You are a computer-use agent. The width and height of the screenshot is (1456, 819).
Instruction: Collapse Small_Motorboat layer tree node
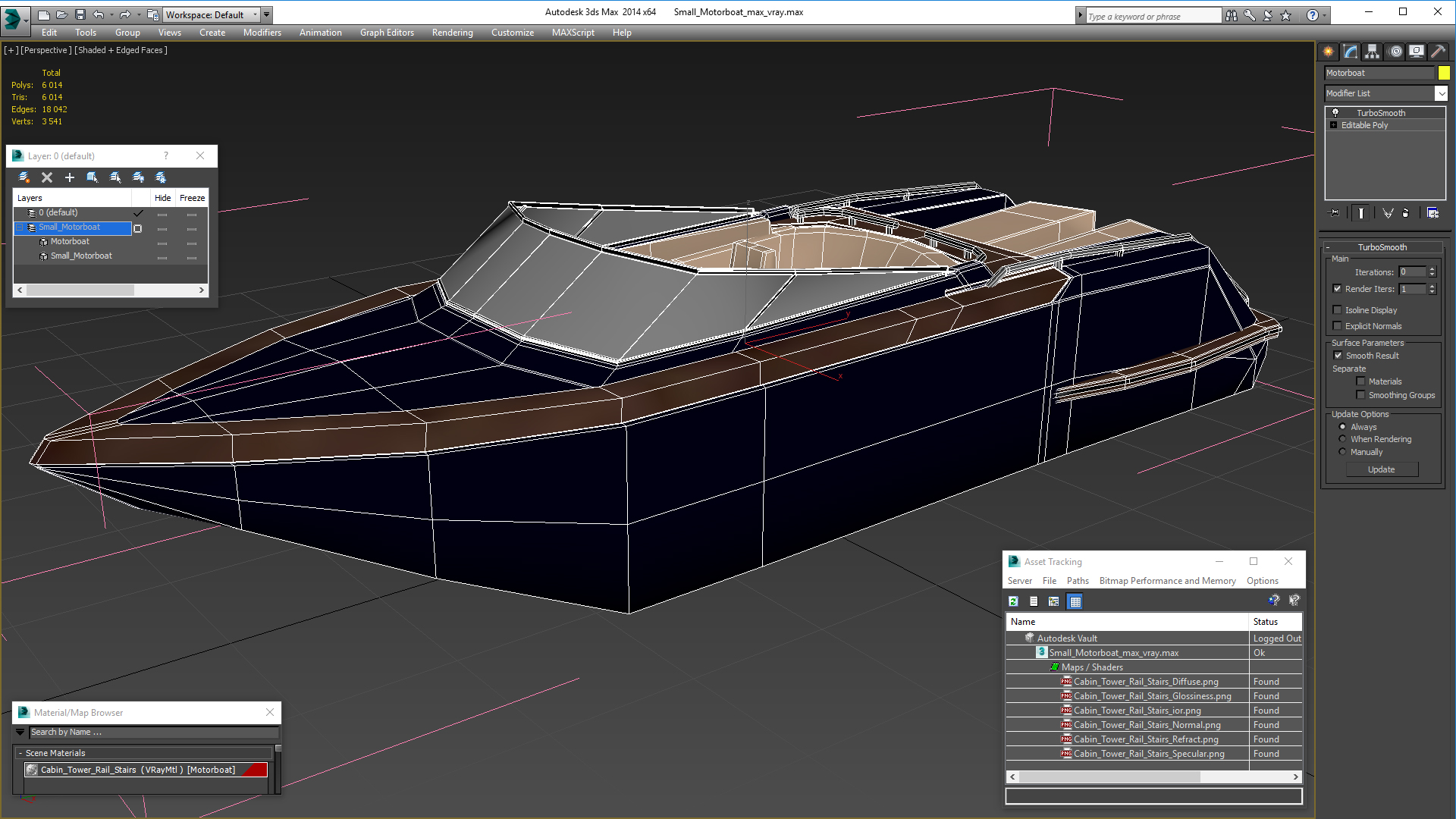pyautogui.click(x=20, y=227)
